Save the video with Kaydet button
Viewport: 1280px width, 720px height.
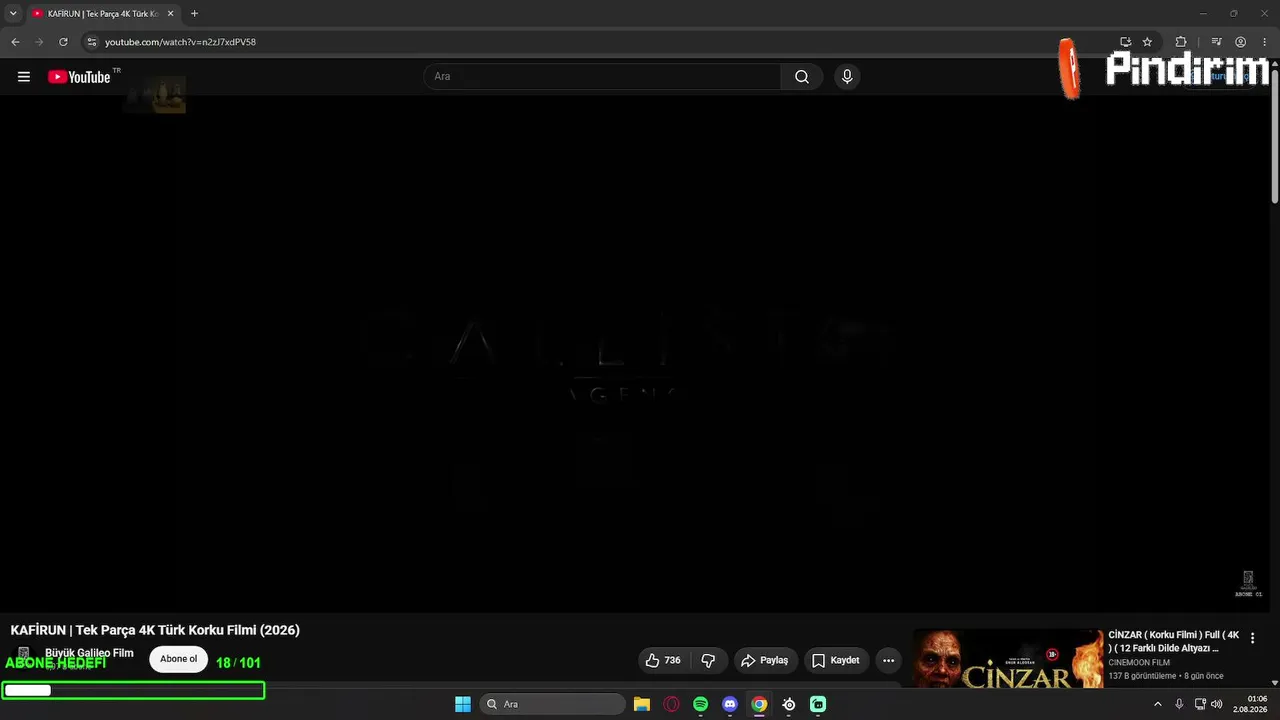[836, 660]
